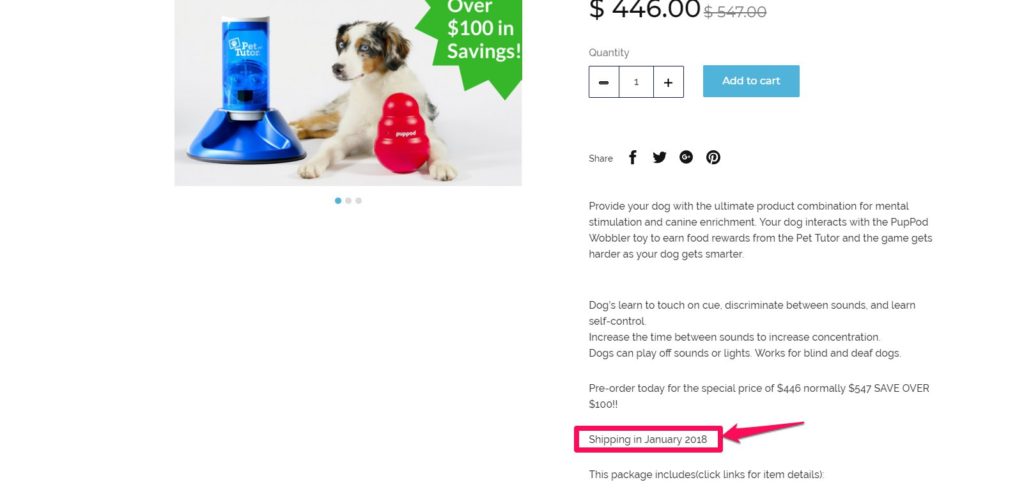The width and height of the screenshot is (1024, 489).
Task: Click the crossed-out $547.00 original price
Action: (735, 12)
